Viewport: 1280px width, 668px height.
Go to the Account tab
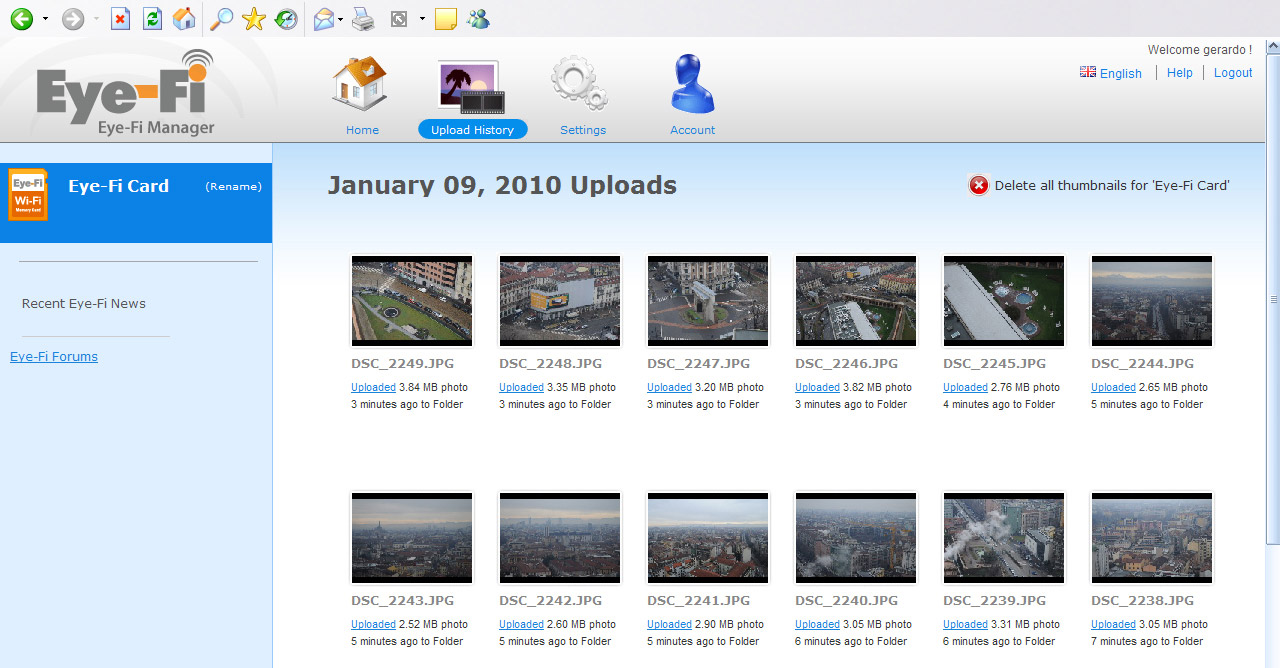[693, 130]
